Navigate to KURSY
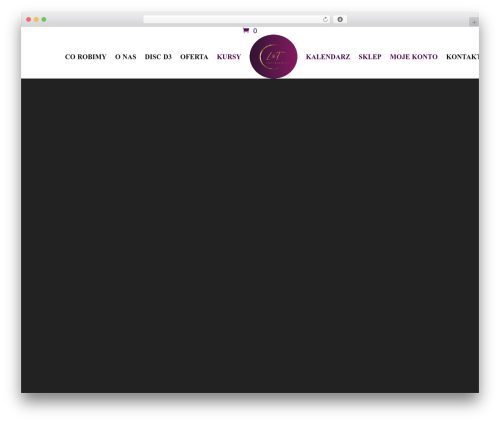500x423 pixels. click(229, 57)
